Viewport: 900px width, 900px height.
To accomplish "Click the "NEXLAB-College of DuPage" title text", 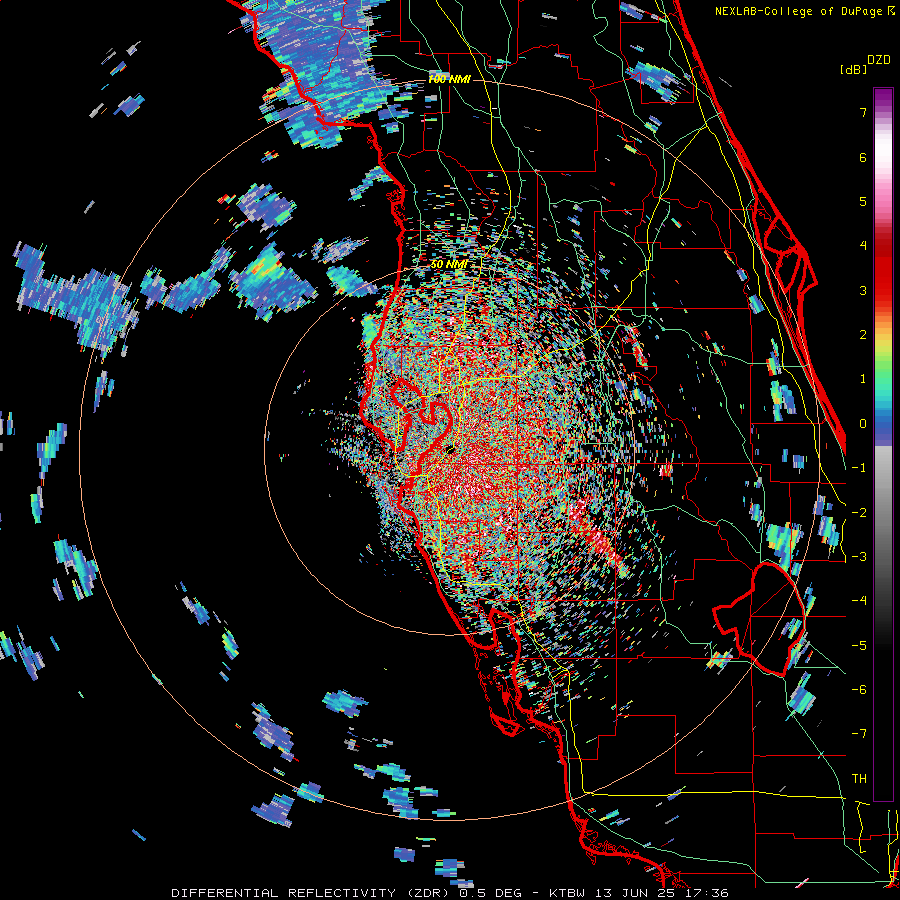I will (x=800, y=11).
